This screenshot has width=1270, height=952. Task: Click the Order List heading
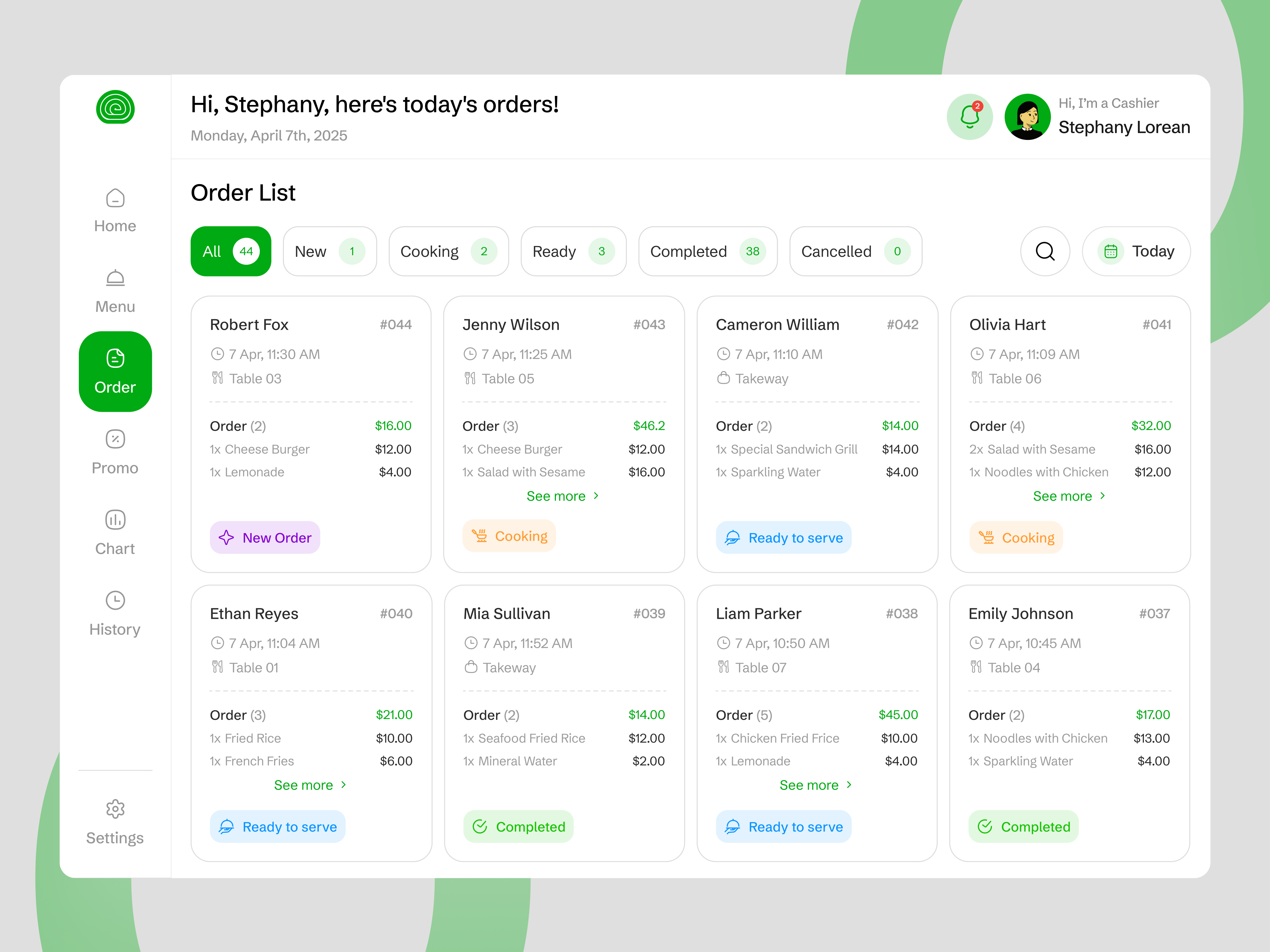(x=243, y=193)
